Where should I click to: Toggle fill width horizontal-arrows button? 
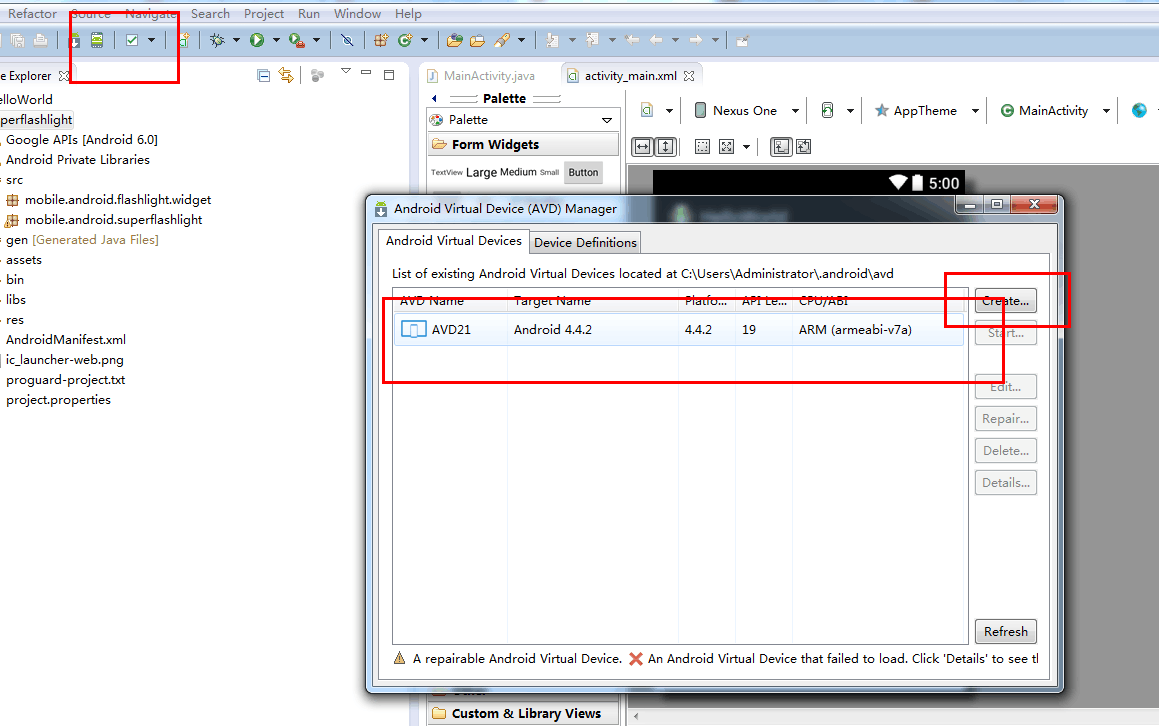tap(642, 146)
